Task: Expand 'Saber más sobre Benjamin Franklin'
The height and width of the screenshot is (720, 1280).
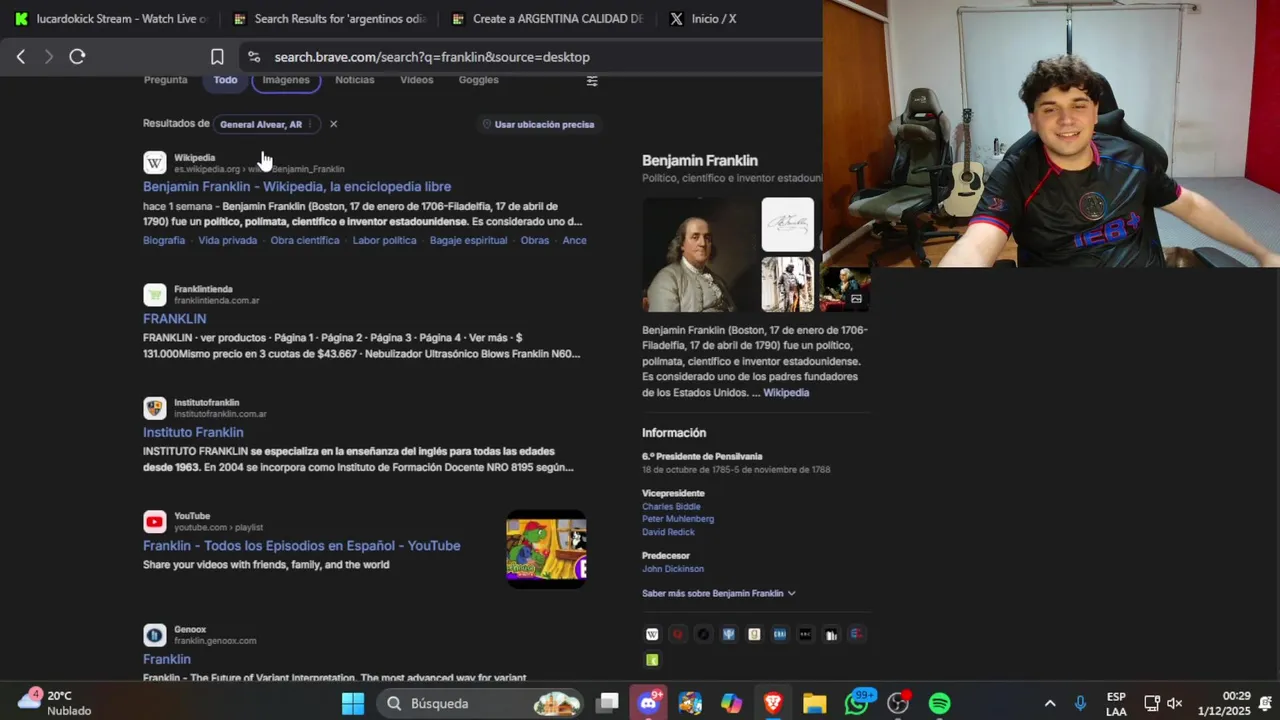Action: (x=718, y=593)
